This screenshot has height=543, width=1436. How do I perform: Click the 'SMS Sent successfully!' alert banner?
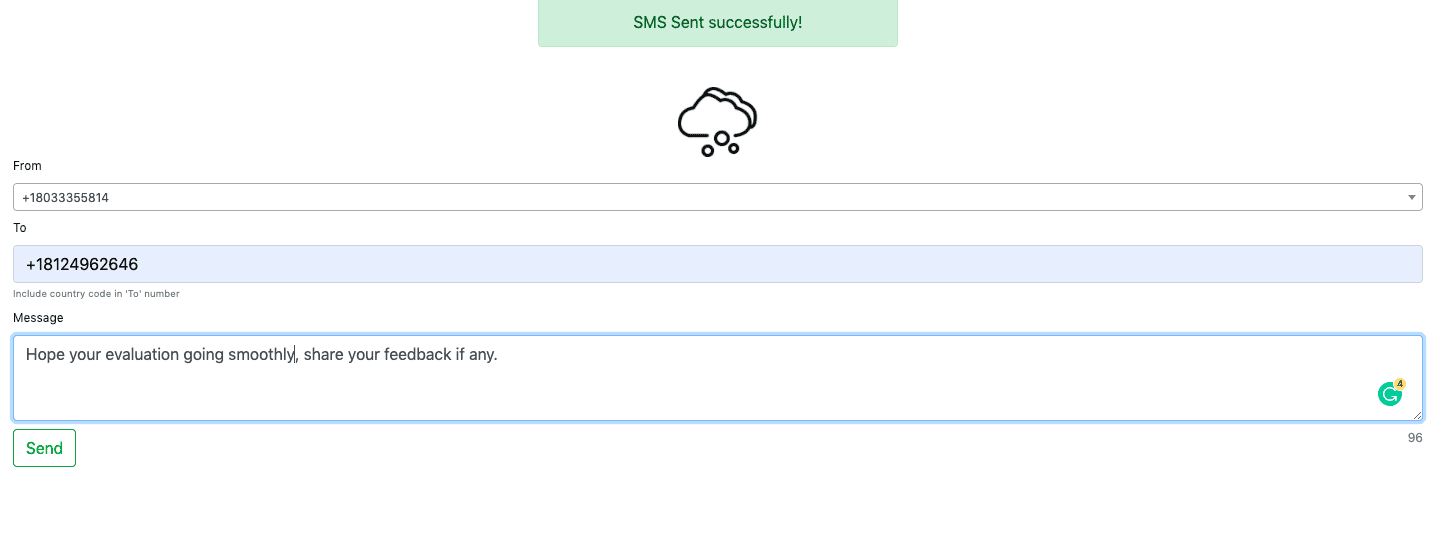pos(718,23)
